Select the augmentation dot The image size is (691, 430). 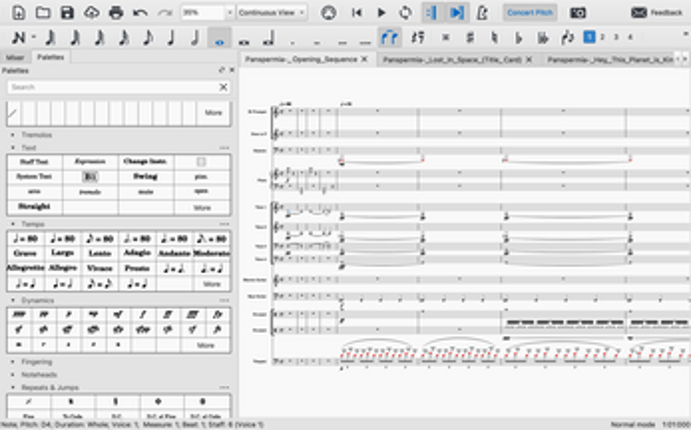click(x=293, y=42)
